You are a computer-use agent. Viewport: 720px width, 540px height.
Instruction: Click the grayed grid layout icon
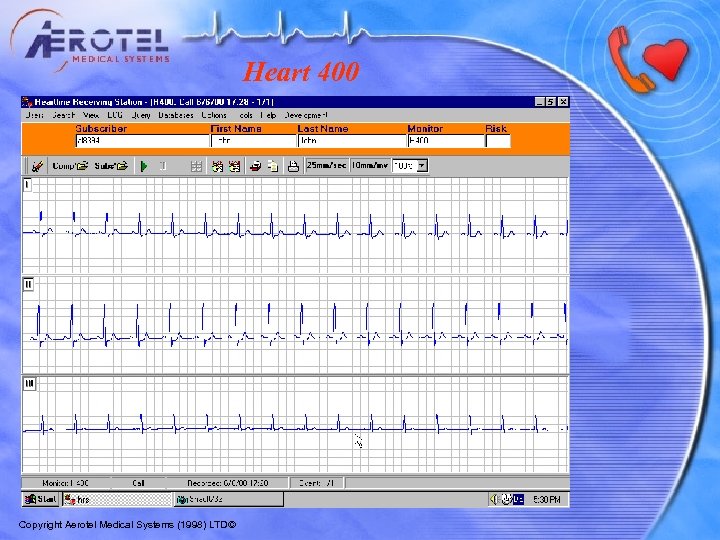click(x=196, y=166)
